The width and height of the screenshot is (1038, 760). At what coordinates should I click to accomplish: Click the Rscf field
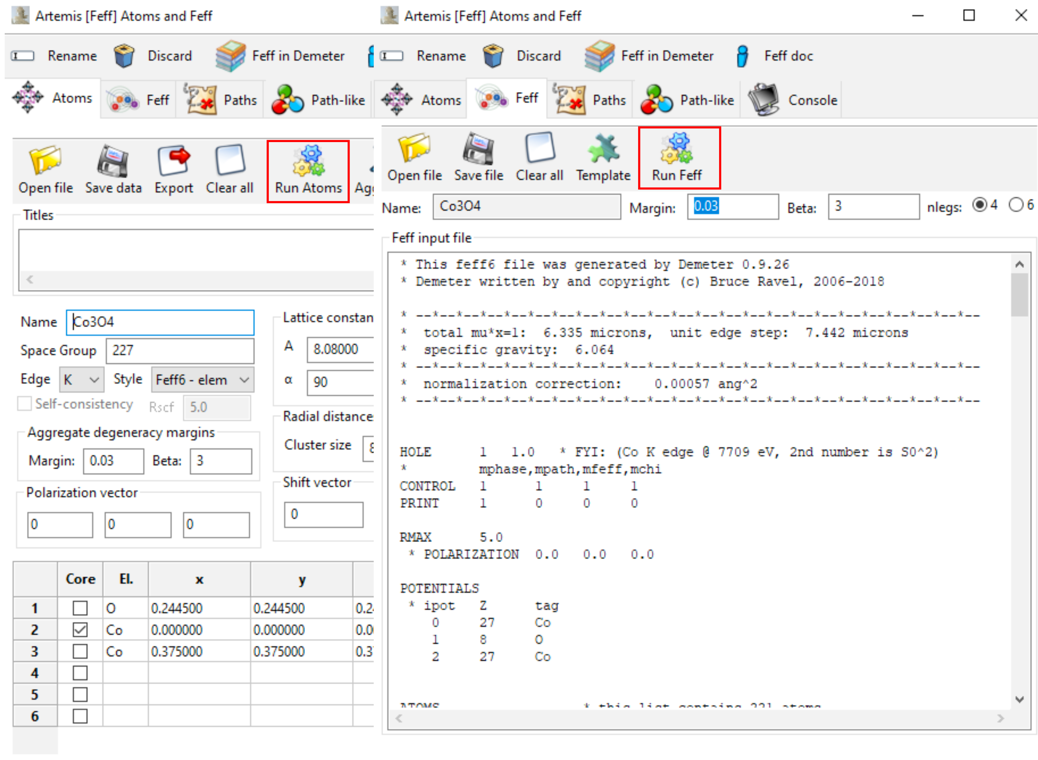point(216,407)
